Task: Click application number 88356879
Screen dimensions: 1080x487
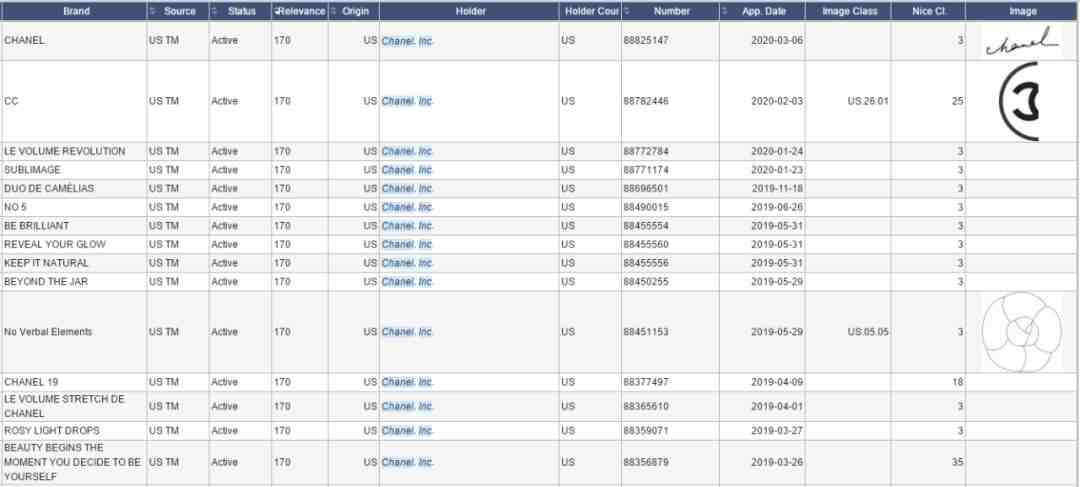Action: [645, 462]
